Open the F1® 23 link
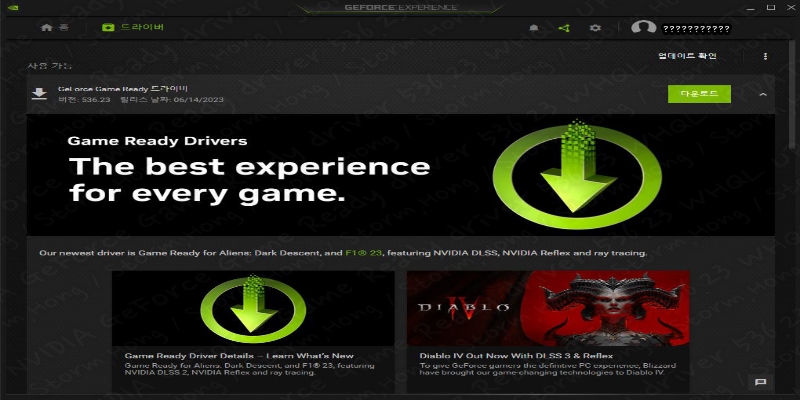800x400 pixels. coord(363,253)
